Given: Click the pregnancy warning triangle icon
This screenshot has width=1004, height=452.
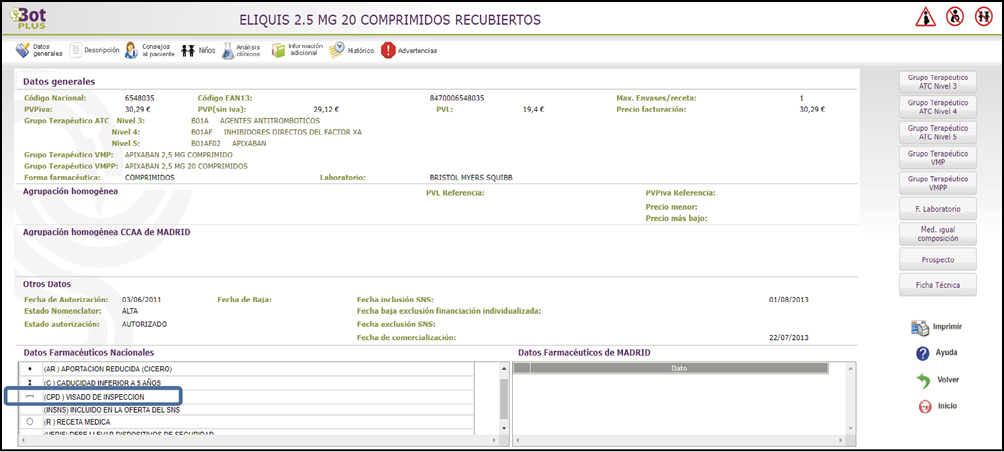Looking at the screenshot, I should [926, 18].
